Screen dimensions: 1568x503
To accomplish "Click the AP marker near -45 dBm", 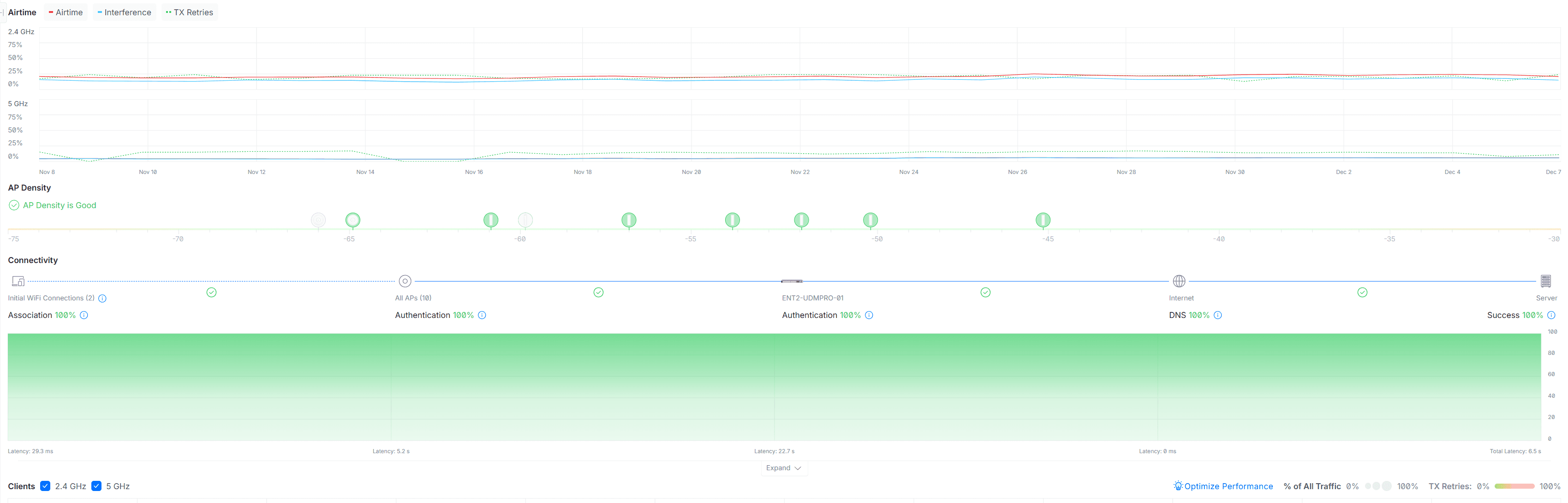I will [1043, 220].
